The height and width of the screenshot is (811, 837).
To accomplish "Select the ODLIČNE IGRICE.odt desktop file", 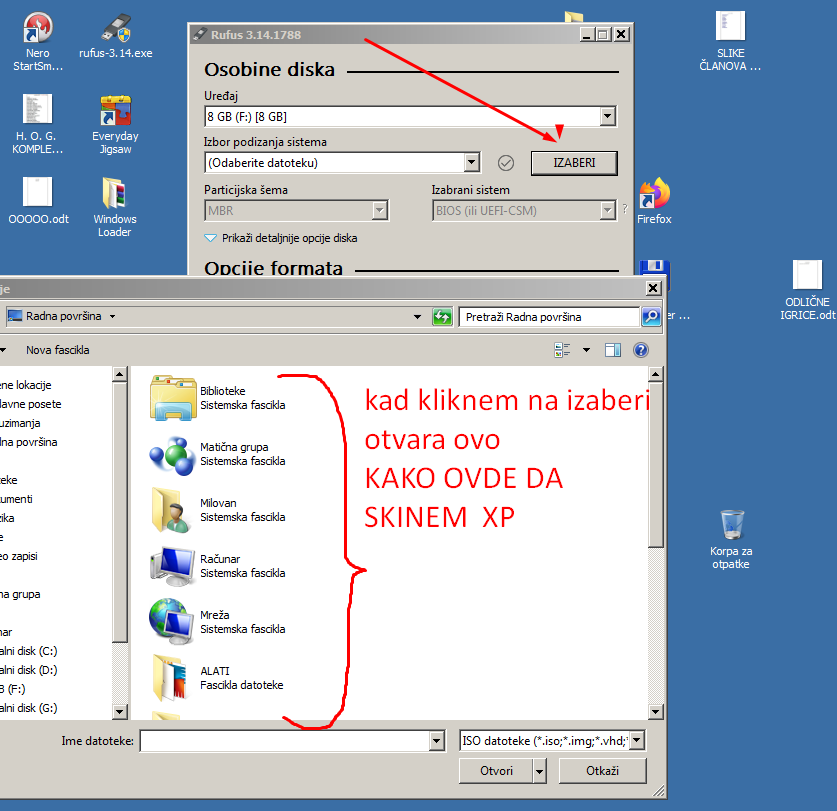I will point(807,290).
